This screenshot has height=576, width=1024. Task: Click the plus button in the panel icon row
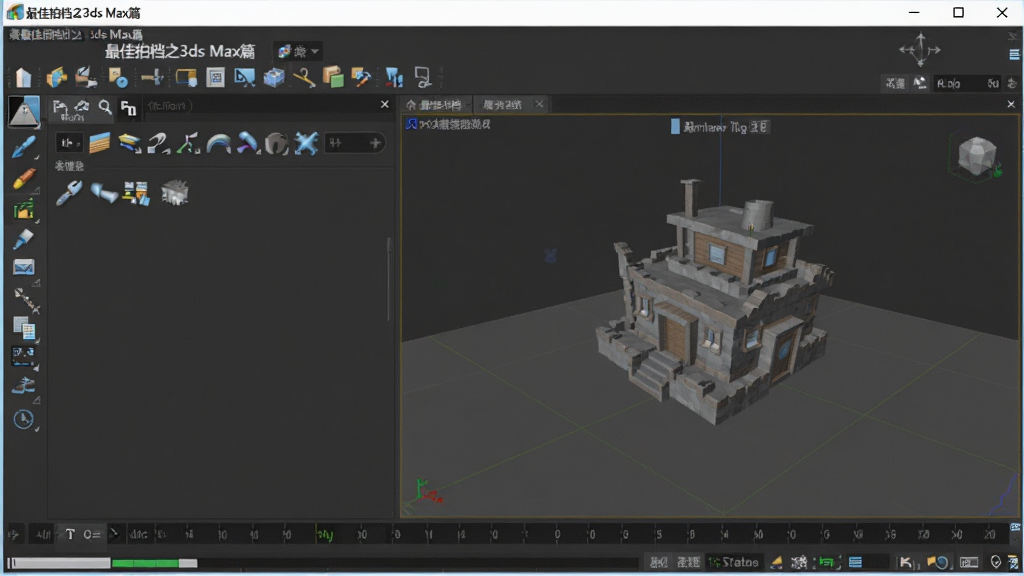[x=375, y=143]
